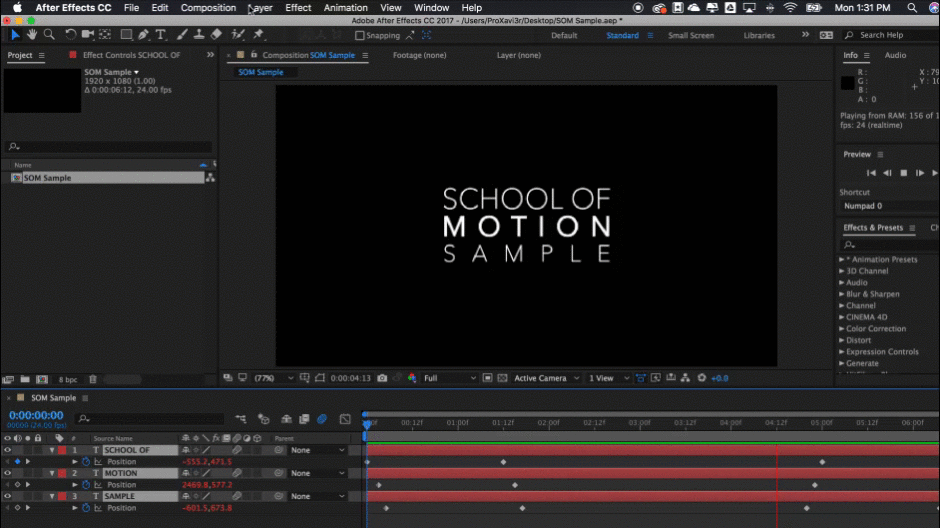This screenshot has height=528, width=940.
Task: Select the Roto Brush tool
Action: click(x=238, y=35)
